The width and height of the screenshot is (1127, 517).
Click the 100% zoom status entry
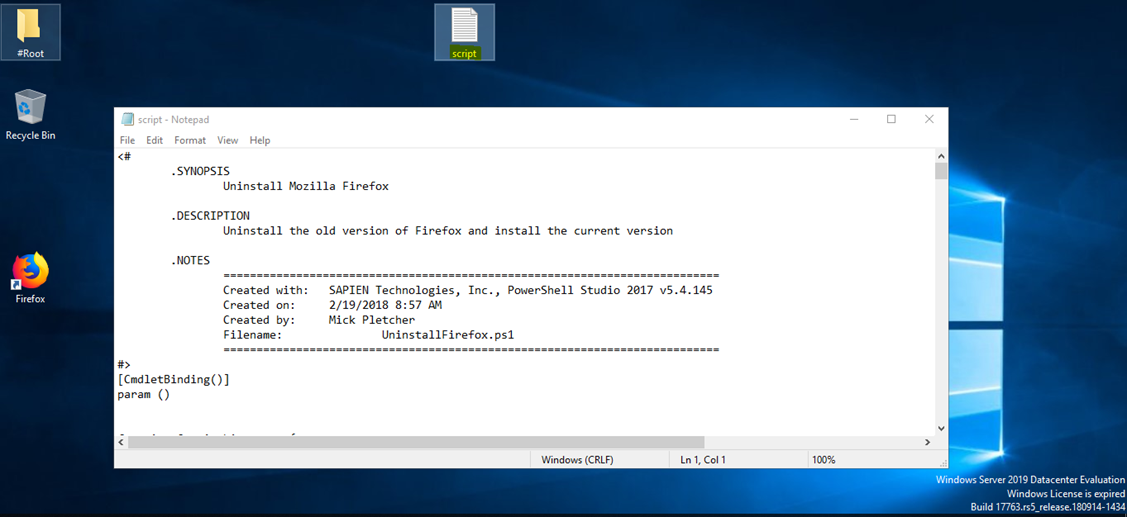tap(824, 459)
